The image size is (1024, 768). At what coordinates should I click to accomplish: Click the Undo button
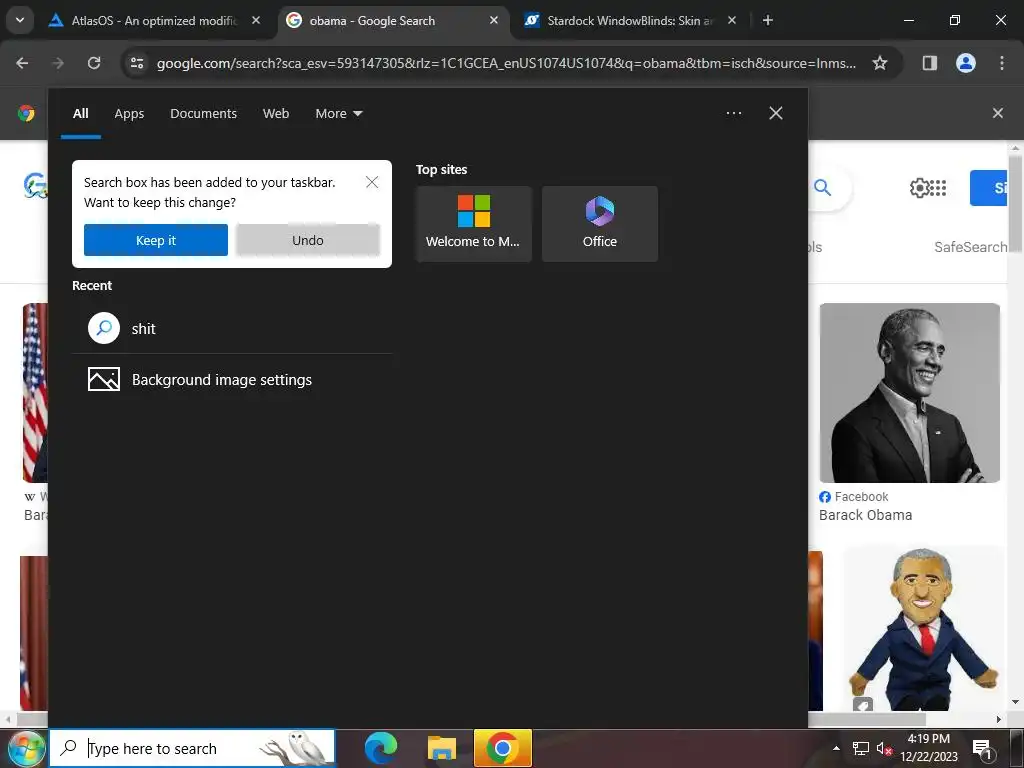click(x=308, y=240)
